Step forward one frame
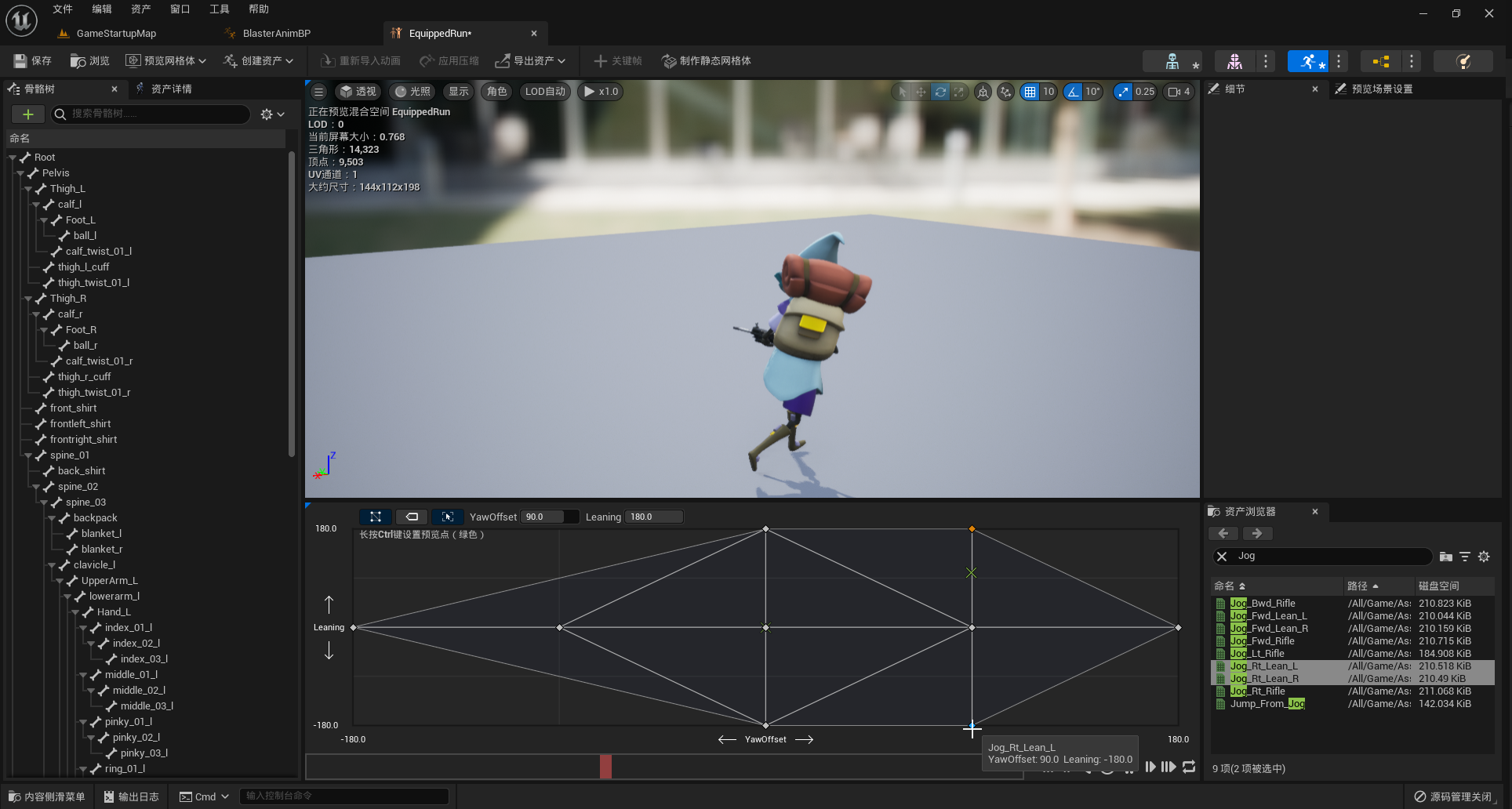The height and width of the screenshot is (809, 1512). [x=1150, y=767]
